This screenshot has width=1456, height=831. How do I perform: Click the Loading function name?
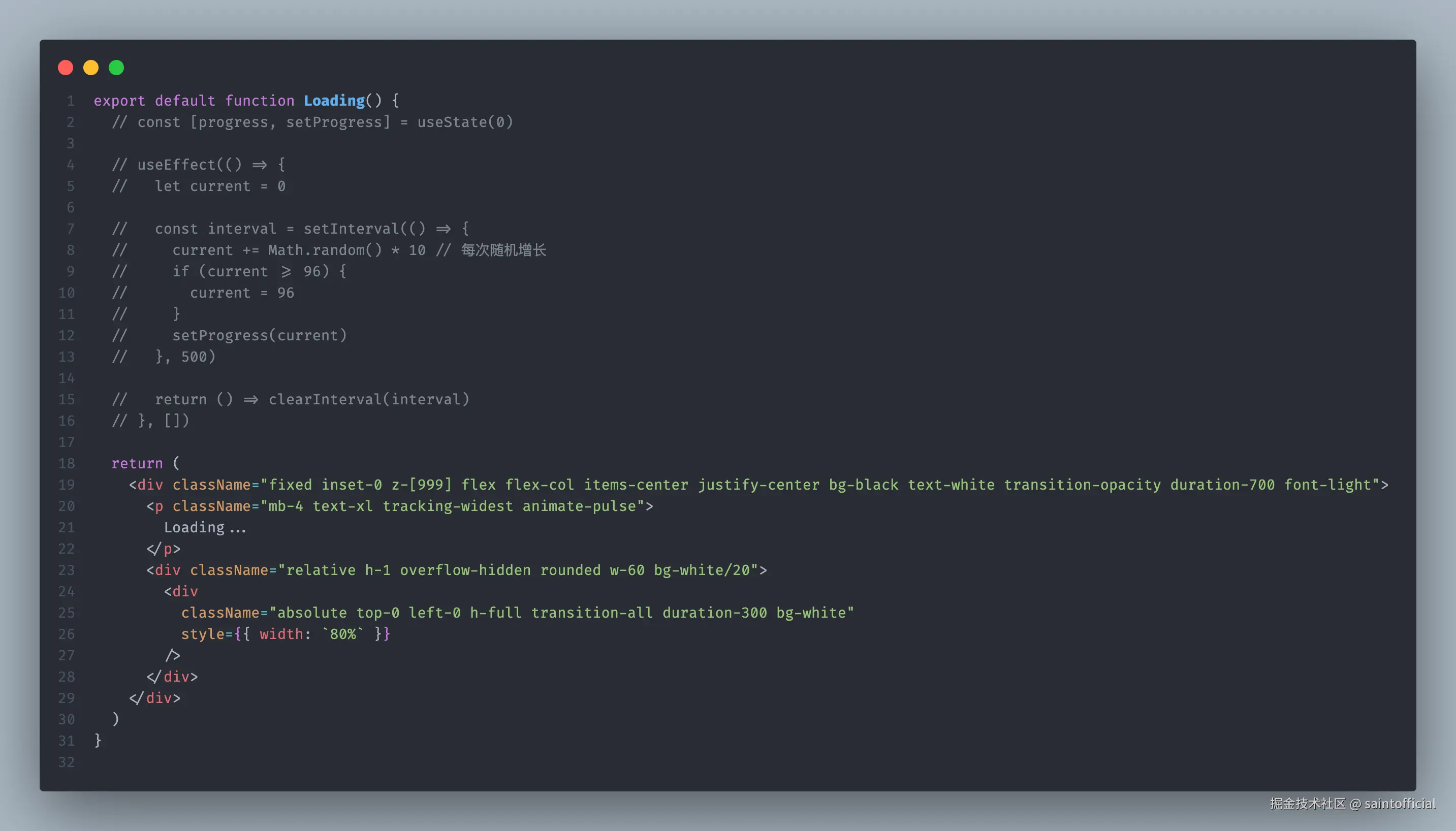pyautogui.click(x=334, y=101)
